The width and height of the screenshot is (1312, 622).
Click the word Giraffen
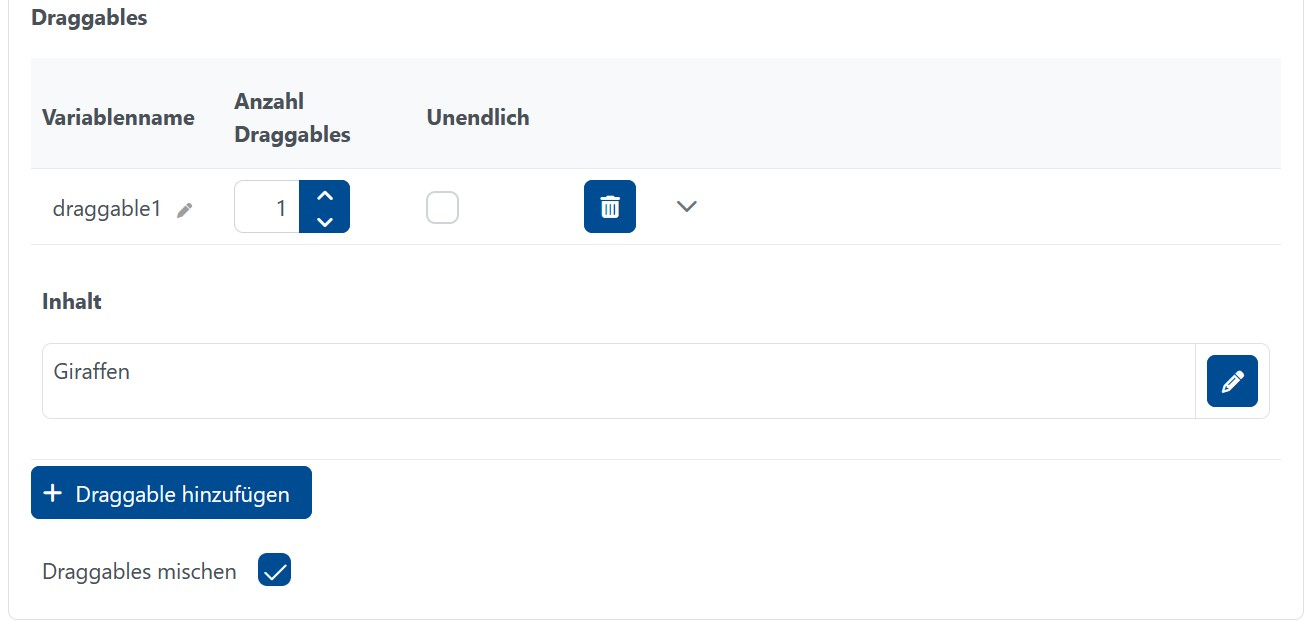coord(92,372)
